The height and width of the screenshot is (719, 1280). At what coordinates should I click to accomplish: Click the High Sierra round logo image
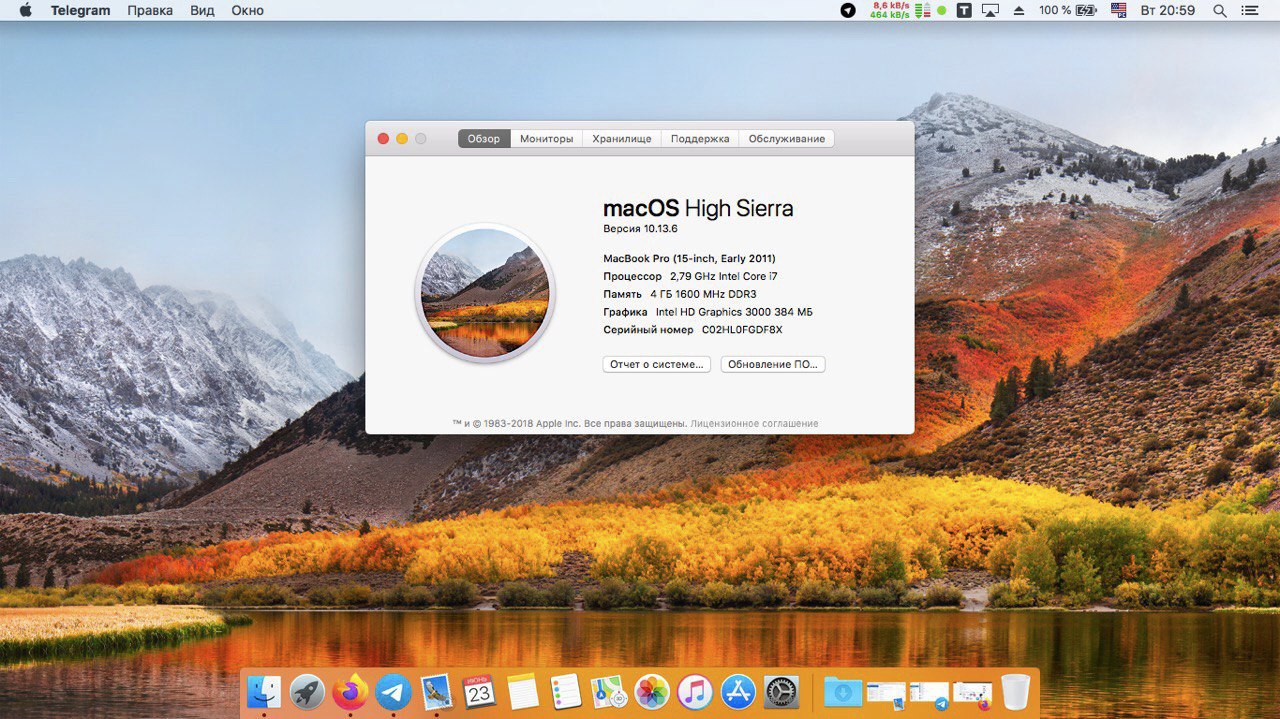point(485,292)
